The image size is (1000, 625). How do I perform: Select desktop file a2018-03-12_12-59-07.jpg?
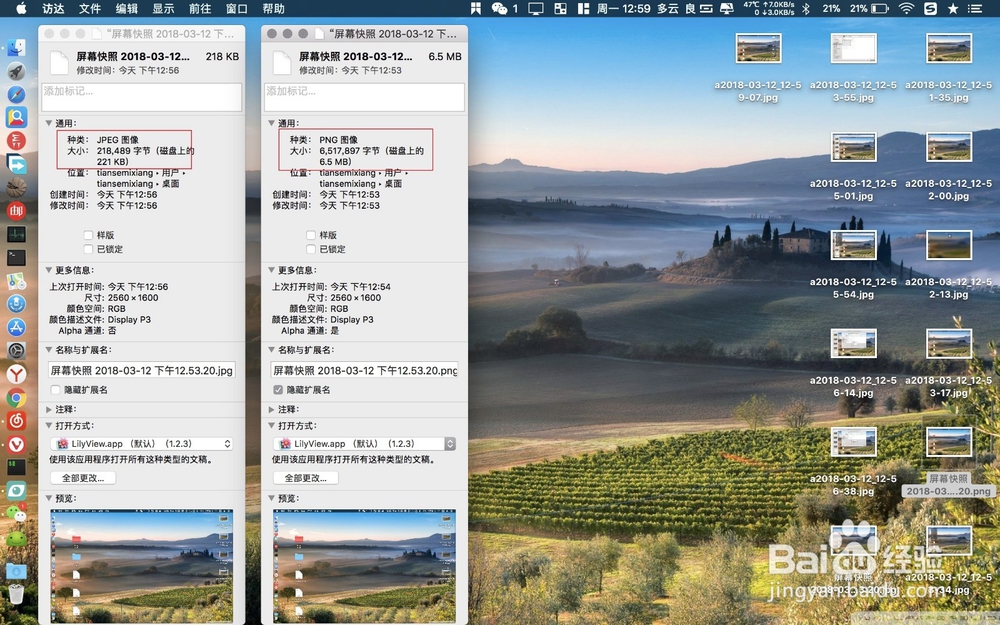(x=758, y=49)
